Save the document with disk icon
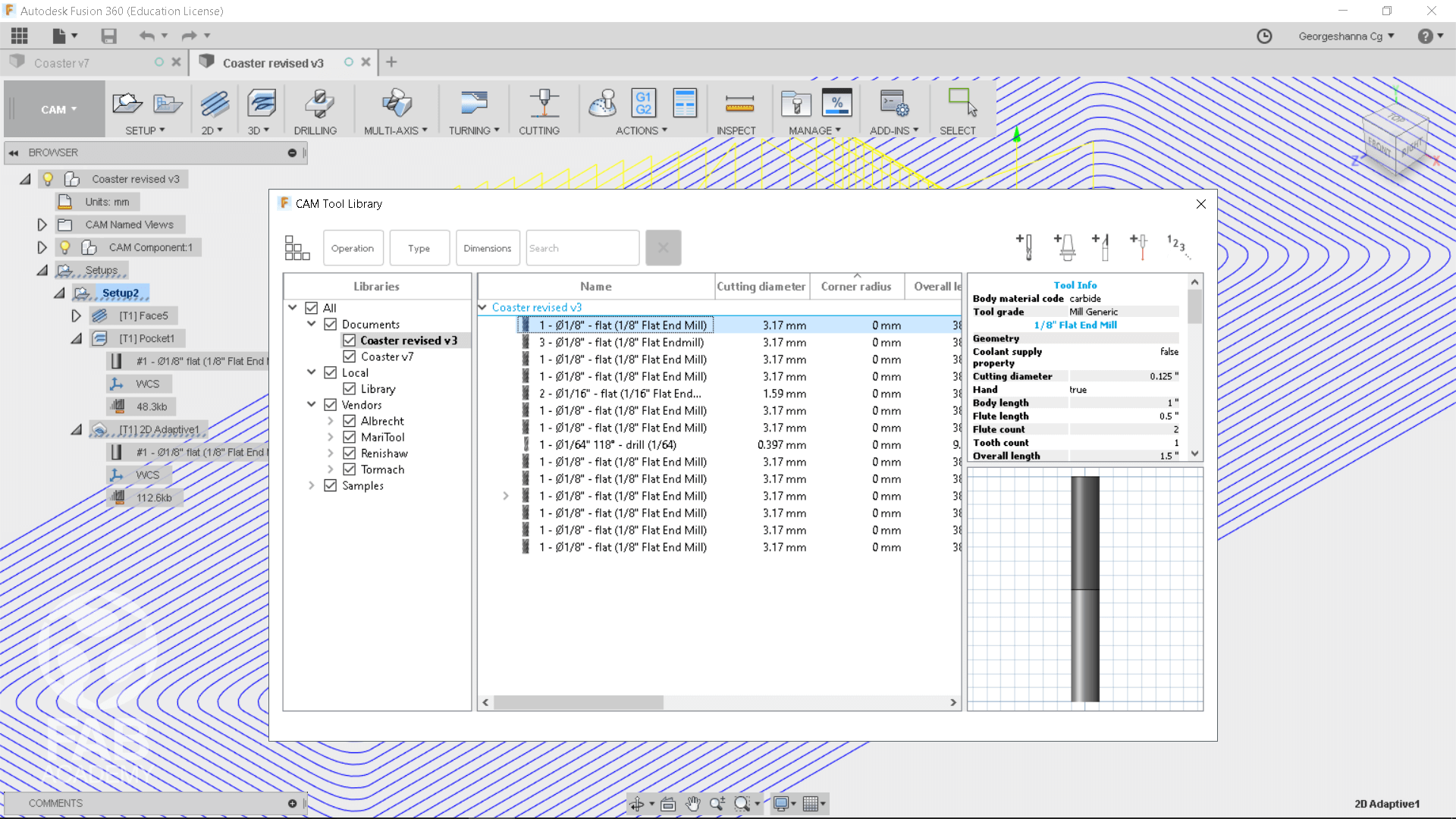 point(108,36)
